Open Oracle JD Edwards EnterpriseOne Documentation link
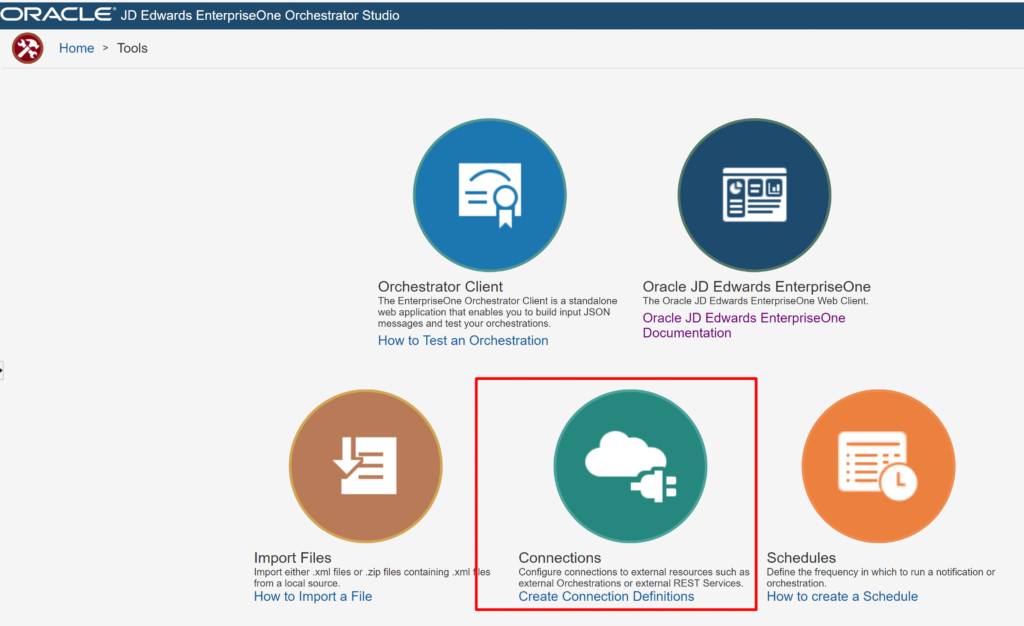This screenshot has height=626, width=1024. coord(744,325)
